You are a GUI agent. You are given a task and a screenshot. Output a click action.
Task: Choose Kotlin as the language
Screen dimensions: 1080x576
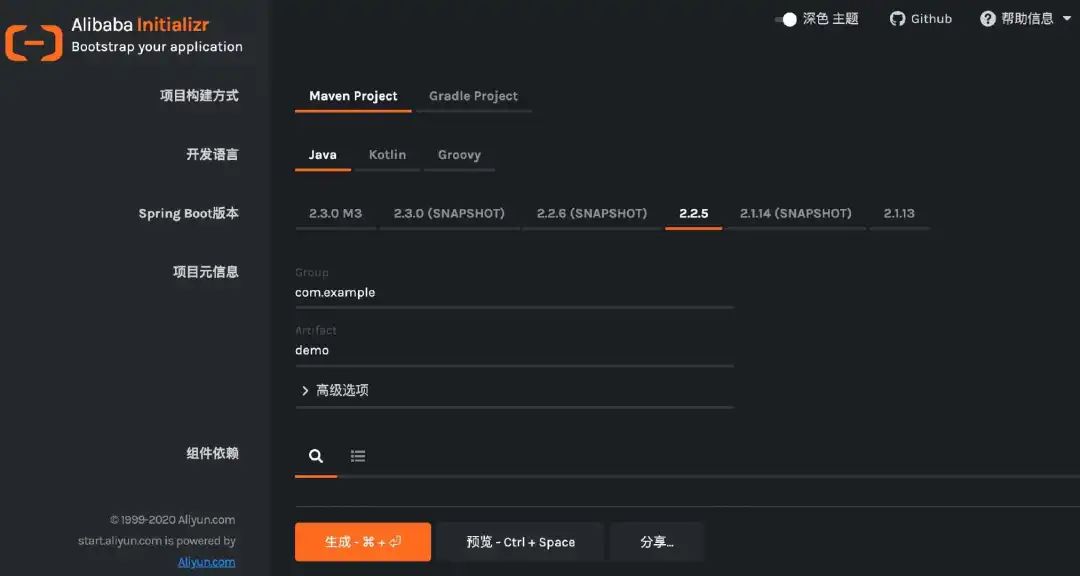point(387,155)
